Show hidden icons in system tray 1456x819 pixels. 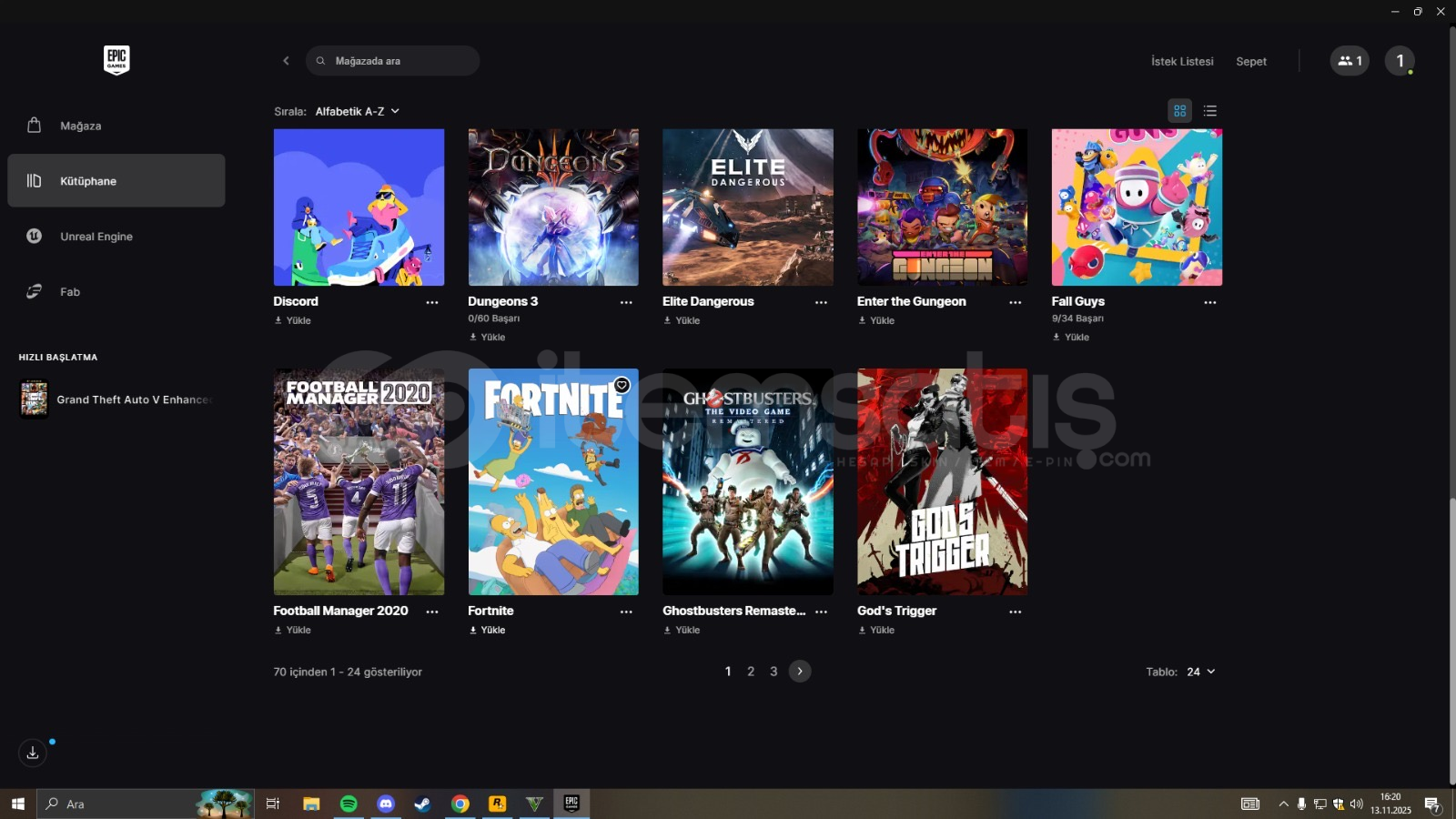[1283, 804]
